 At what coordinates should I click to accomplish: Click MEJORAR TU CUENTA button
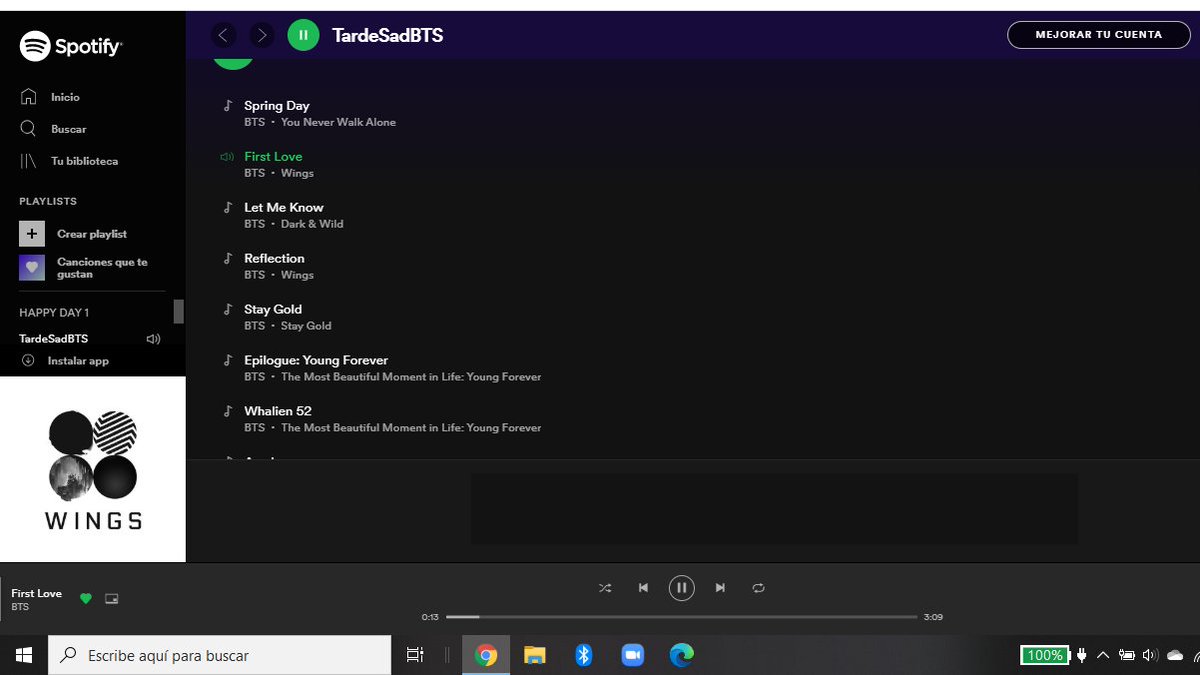1099,35
